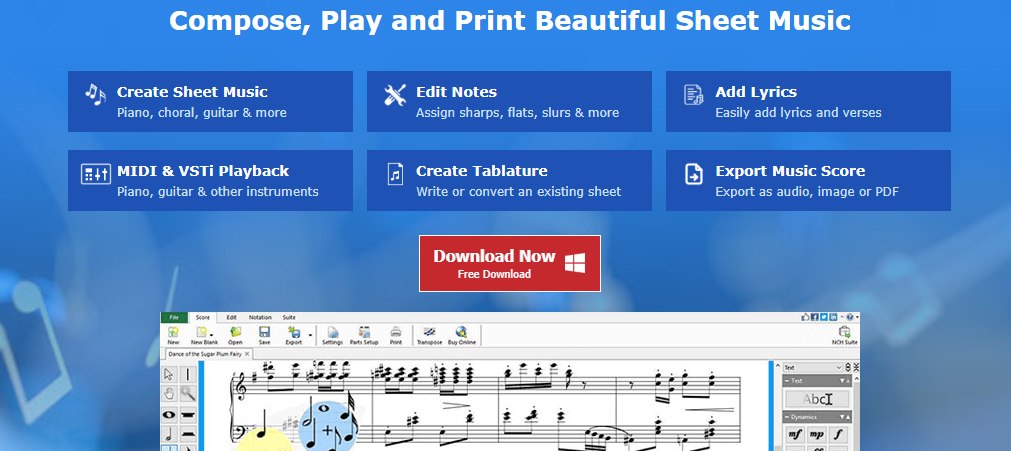
Task: Open the File menu in the app
Action: [174, 317]
